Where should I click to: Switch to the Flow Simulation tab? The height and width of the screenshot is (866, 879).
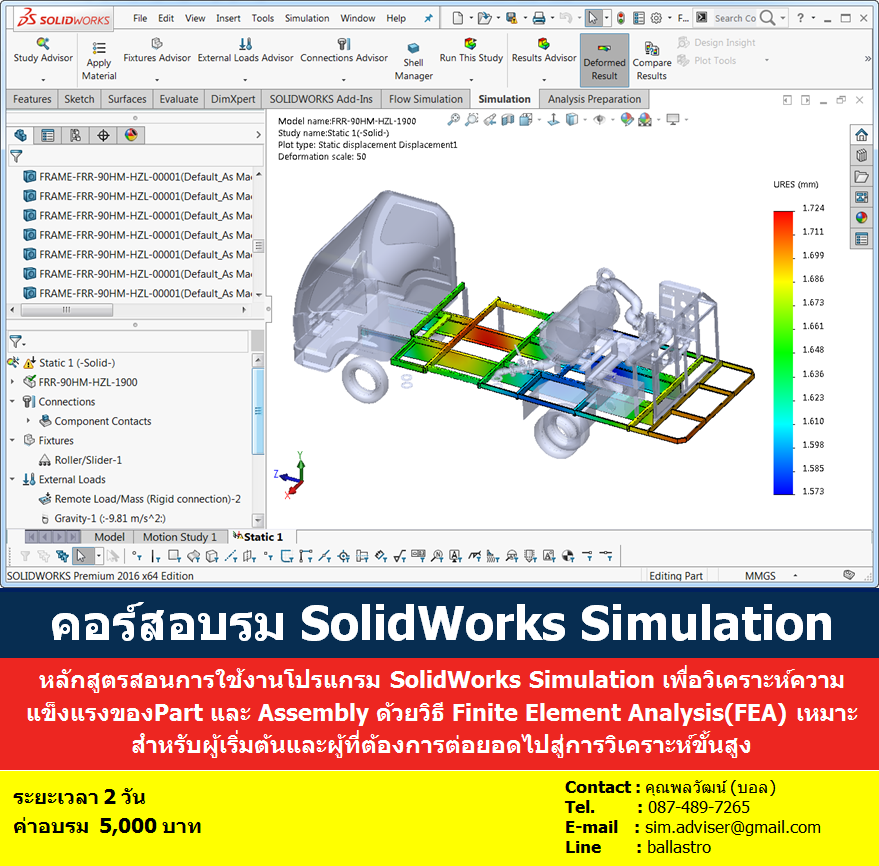coord(425,99)
